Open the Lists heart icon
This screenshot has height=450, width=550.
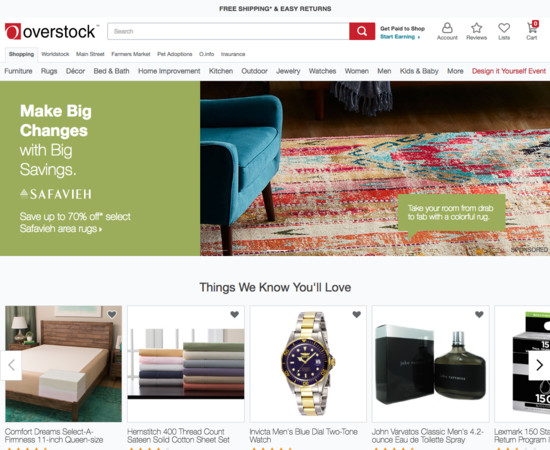click(504, 31)
